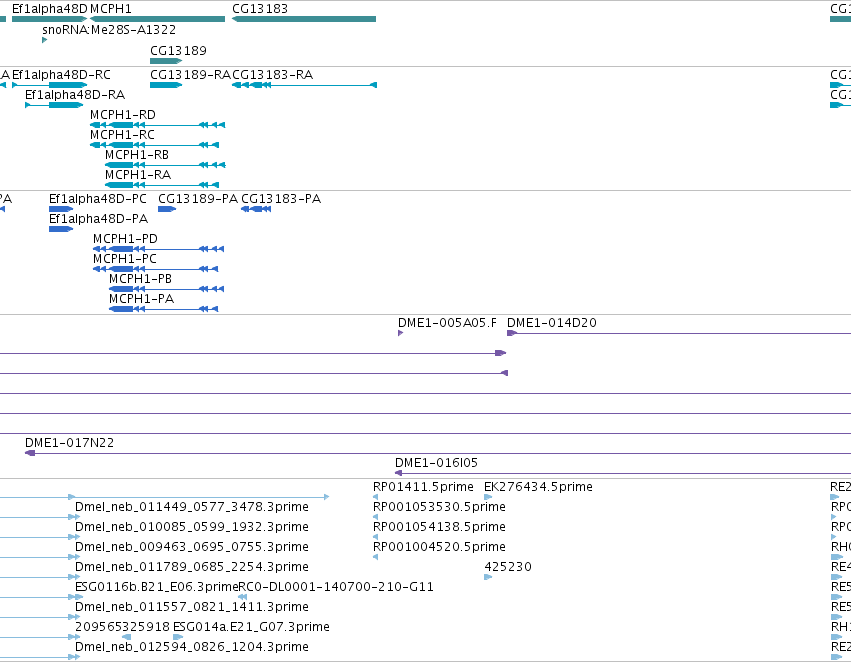
Task: Select Dmel_neb_010085_0599_1932.3prime EST
Action: (x=192, y=527)
